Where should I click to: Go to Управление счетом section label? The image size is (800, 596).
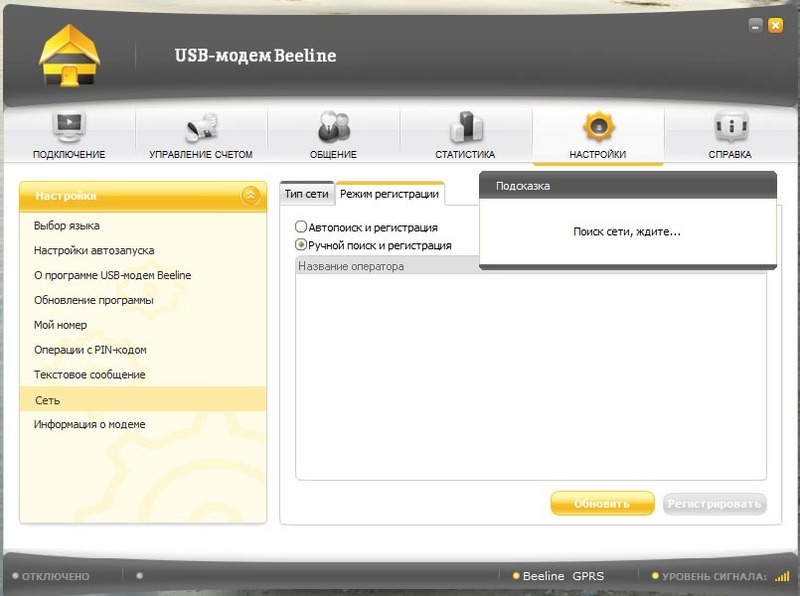coord(201,154)
